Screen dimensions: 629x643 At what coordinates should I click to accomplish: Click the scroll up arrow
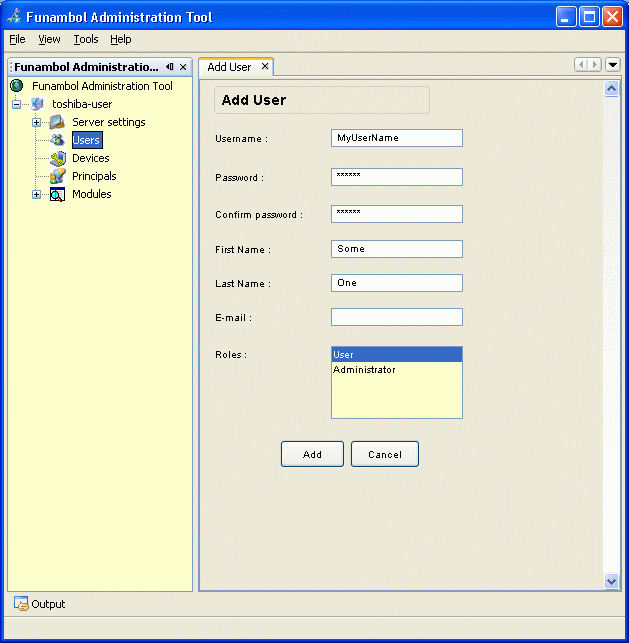click(611, 89)
